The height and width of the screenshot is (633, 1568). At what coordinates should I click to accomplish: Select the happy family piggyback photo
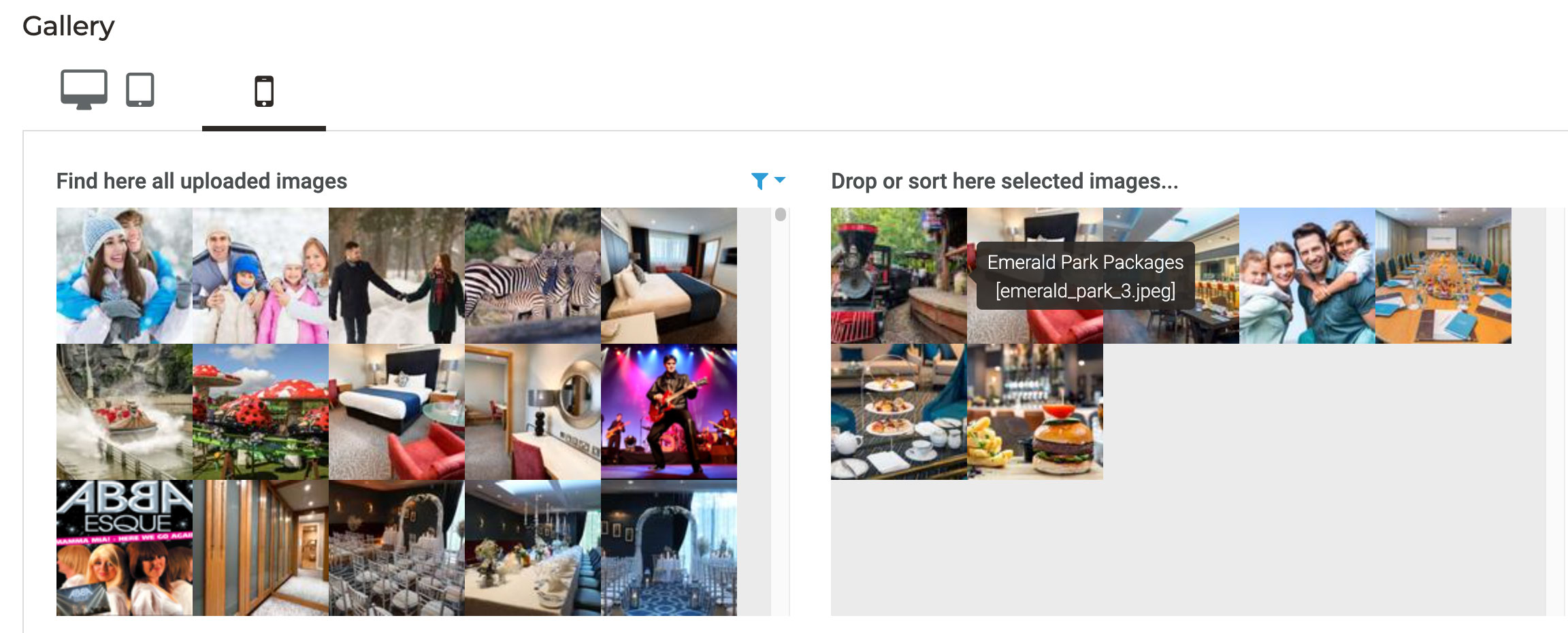(x=1307, y=276)
